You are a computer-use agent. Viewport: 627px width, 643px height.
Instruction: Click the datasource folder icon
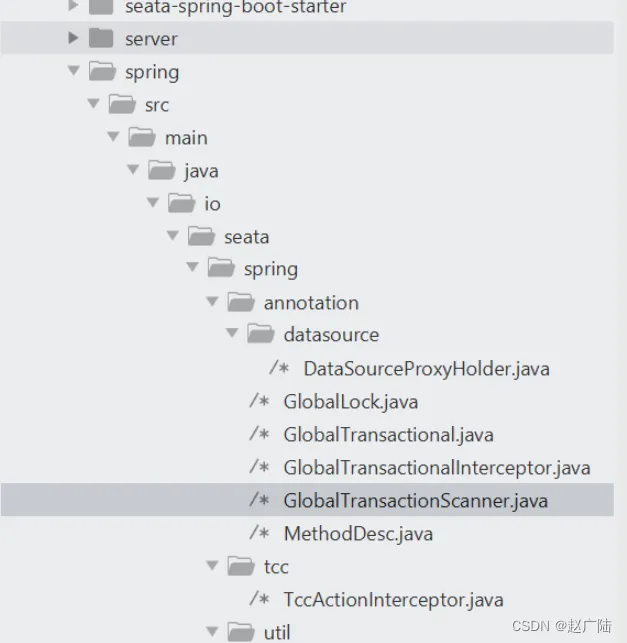tap(260, 333)
